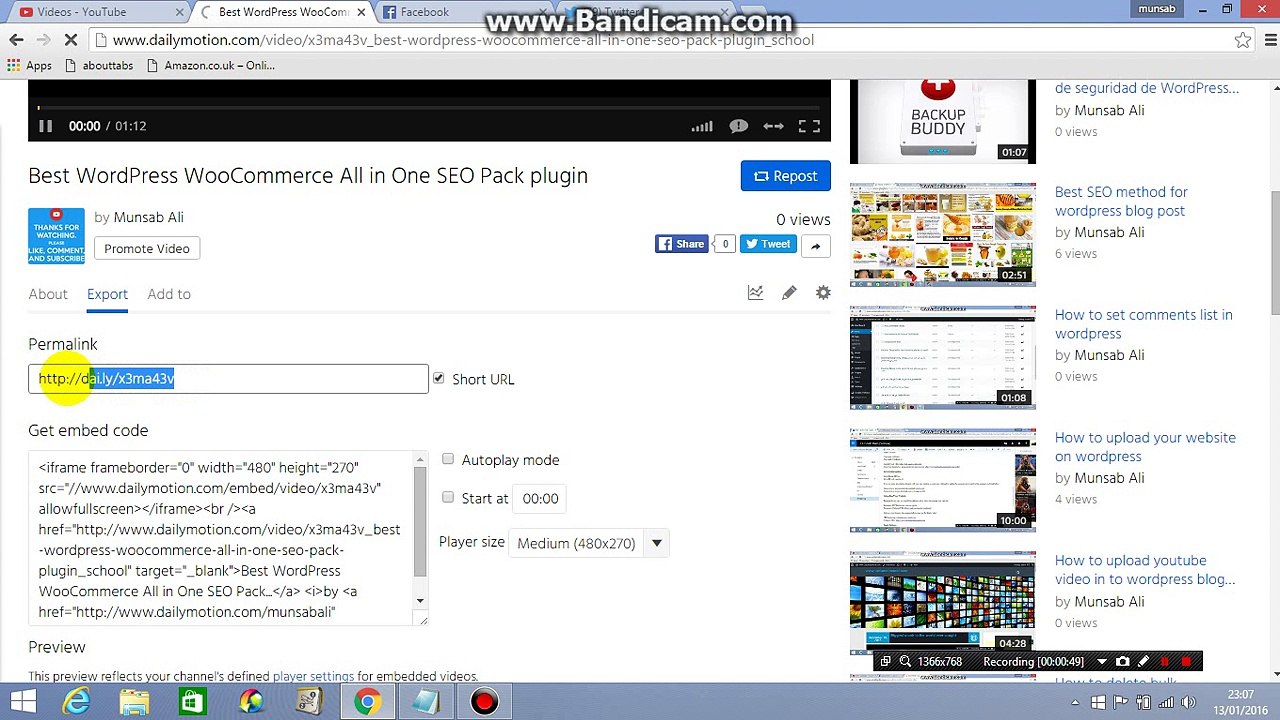
Task: Uncheck the Short URL checkbox
Action: 438,378
